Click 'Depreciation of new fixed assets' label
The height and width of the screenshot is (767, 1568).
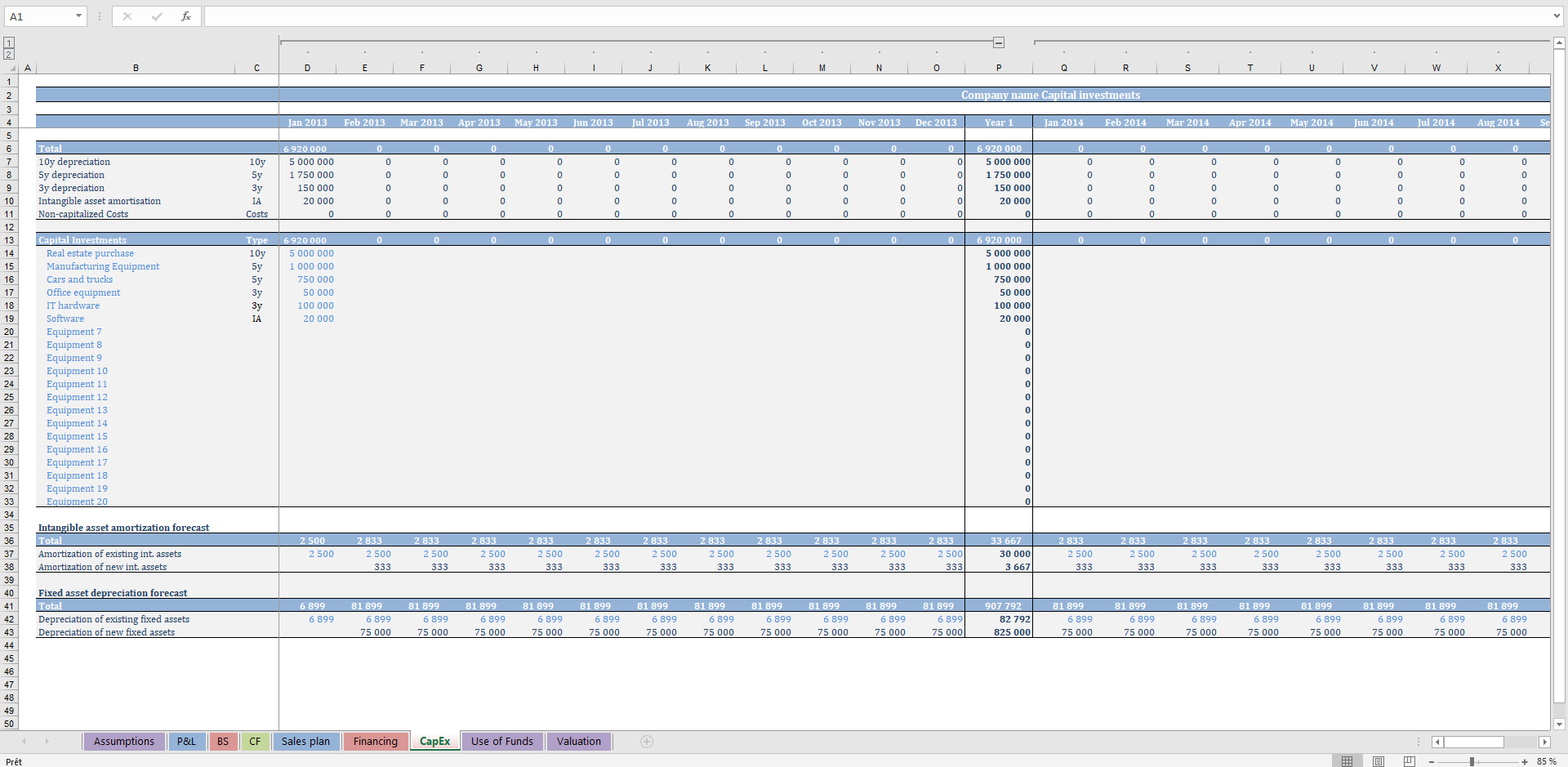pos(106,632)
